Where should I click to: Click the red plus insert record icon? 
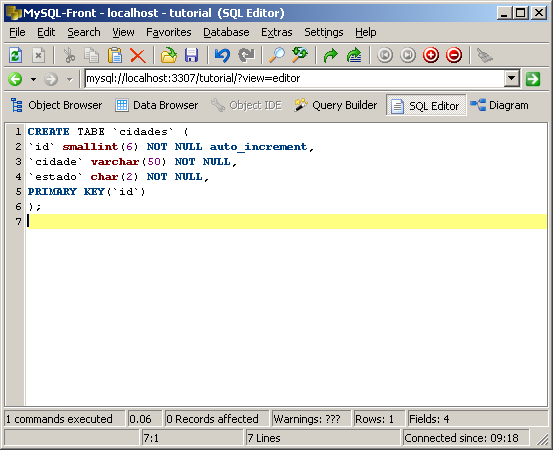click(x=431, y=55)
